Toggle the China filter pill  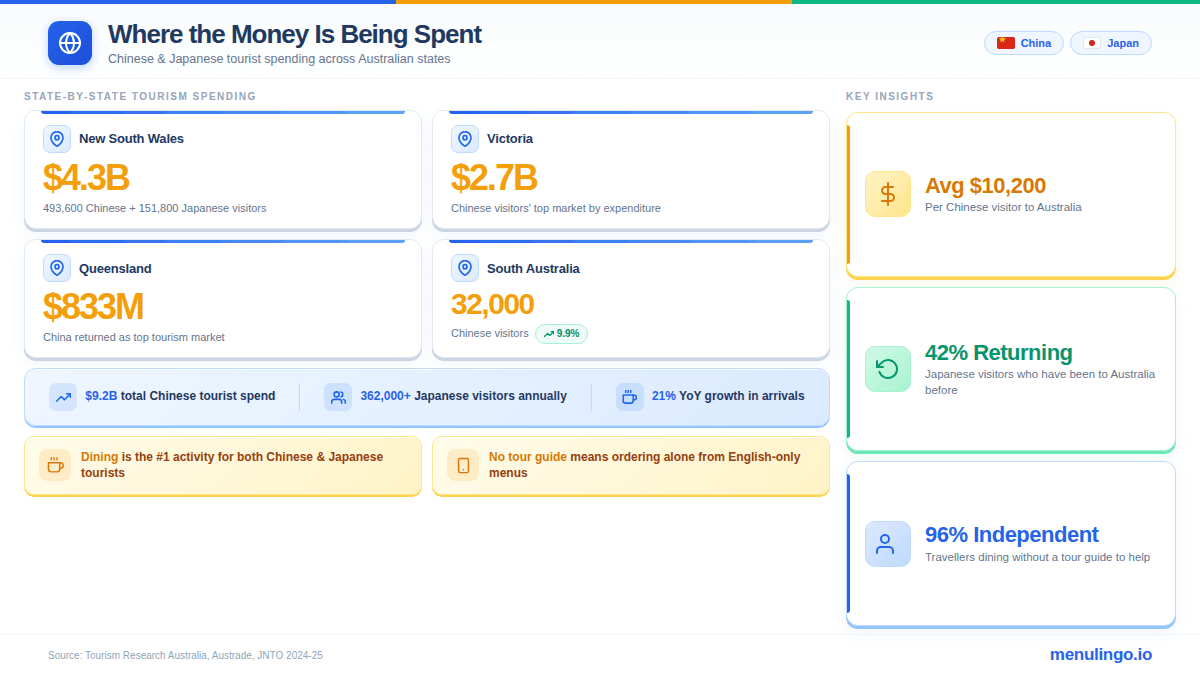point(1024,43)
